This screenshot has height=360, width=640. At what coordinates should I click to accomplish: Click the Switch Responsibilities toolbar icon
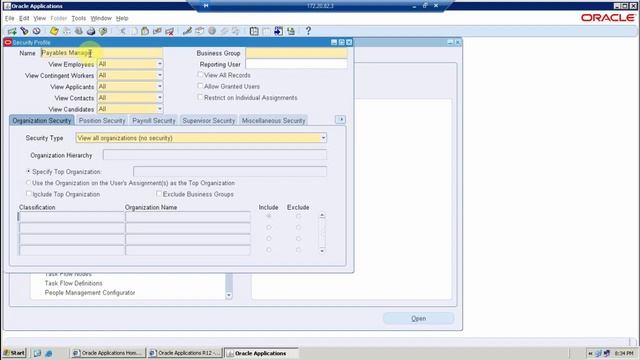pos(78,31)
